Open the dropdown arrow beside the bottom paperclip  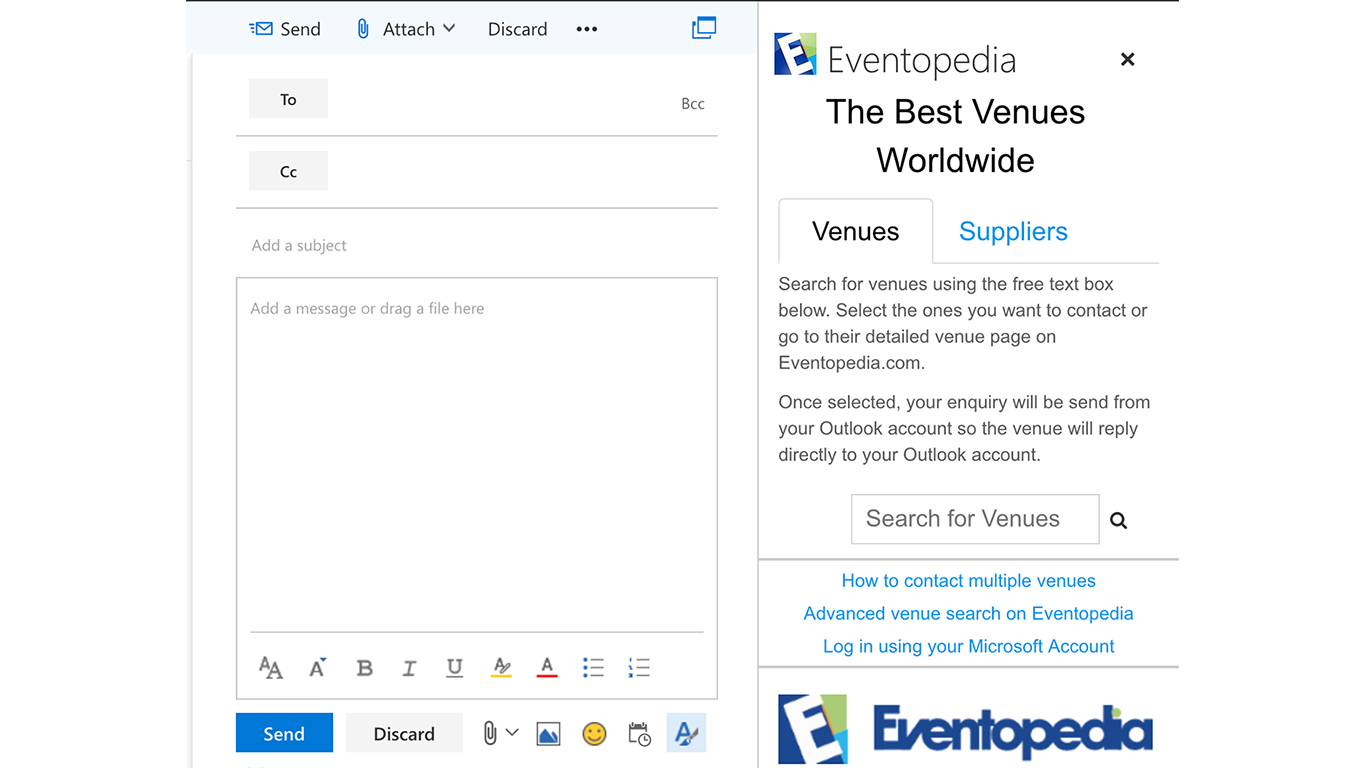512,732
